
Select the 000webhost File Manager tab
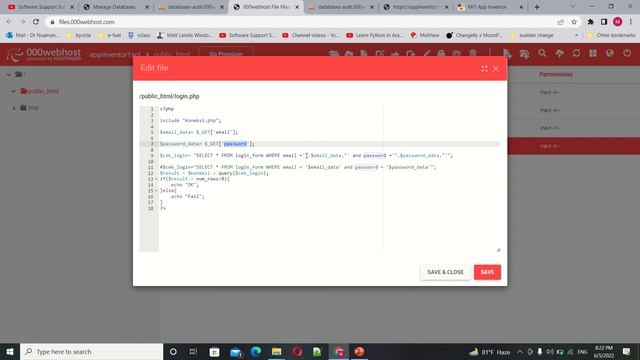click(266, 7)
